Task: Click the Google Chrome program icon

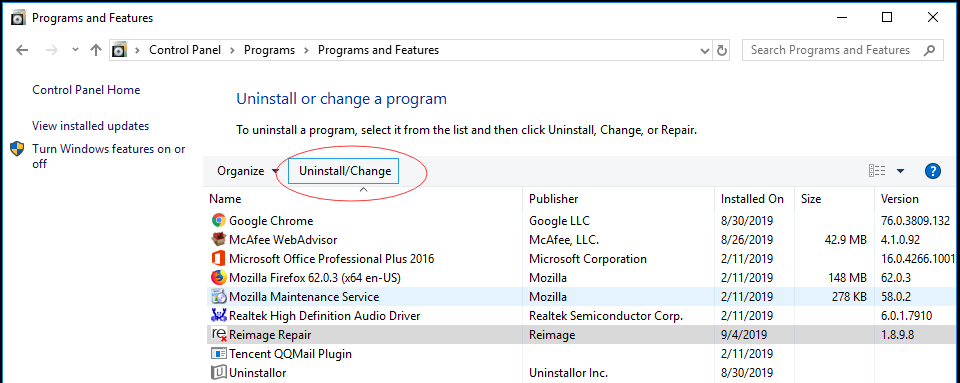Action: pyautogui.click(x=219, y=220)
